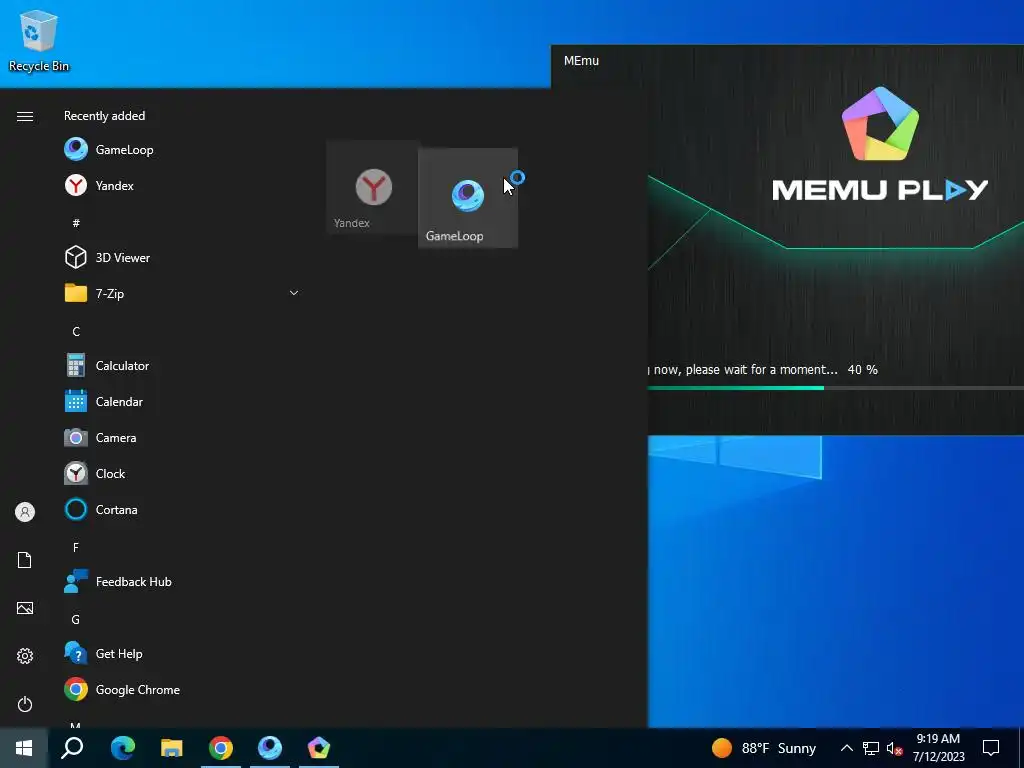Expand the 7-Zip folder chevron
1024x768 pixels.
294,293
